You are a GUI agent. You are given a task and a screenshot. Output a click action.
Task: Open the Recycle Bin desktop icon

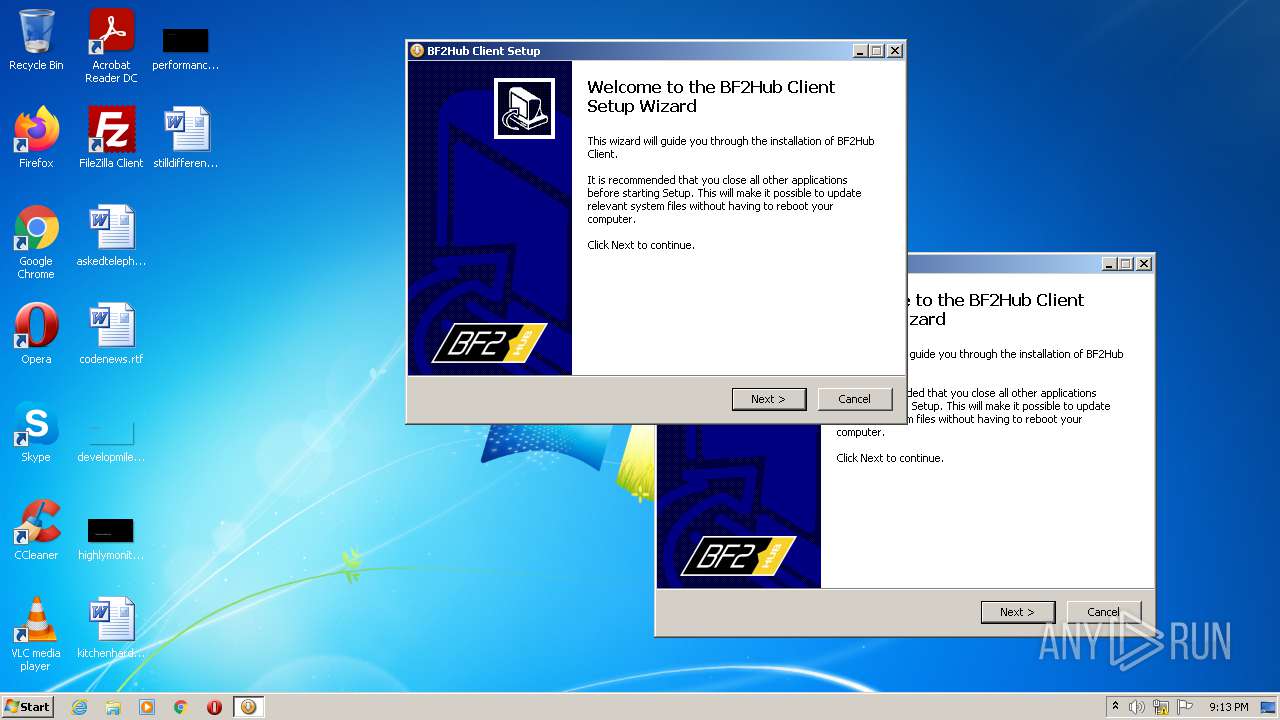(x=36, y=40)
